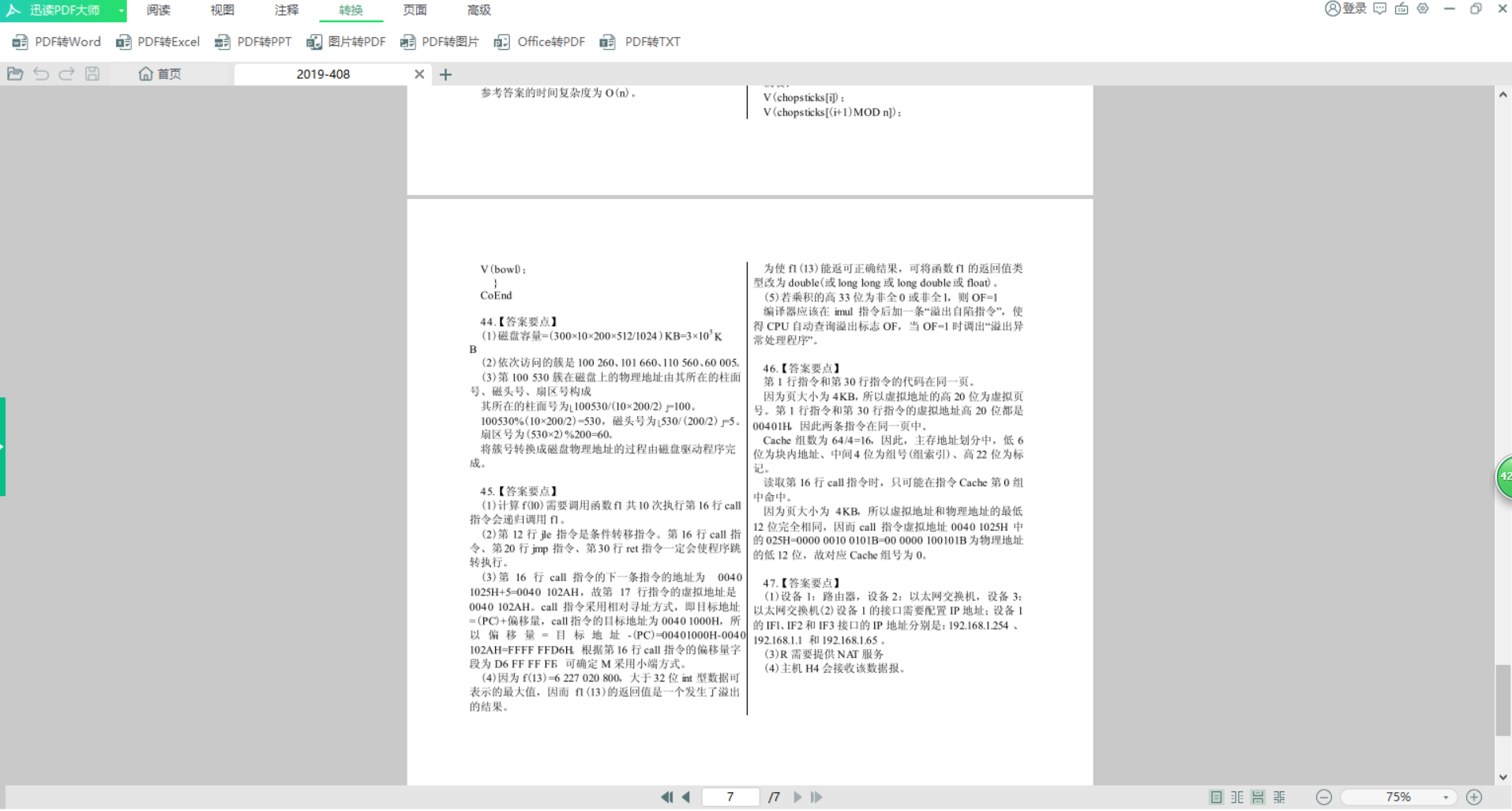The height and width of the screenshot is (811, 1512).
Task: Toggle two-page facing view layout
Action: click(x=1236, y=797)
